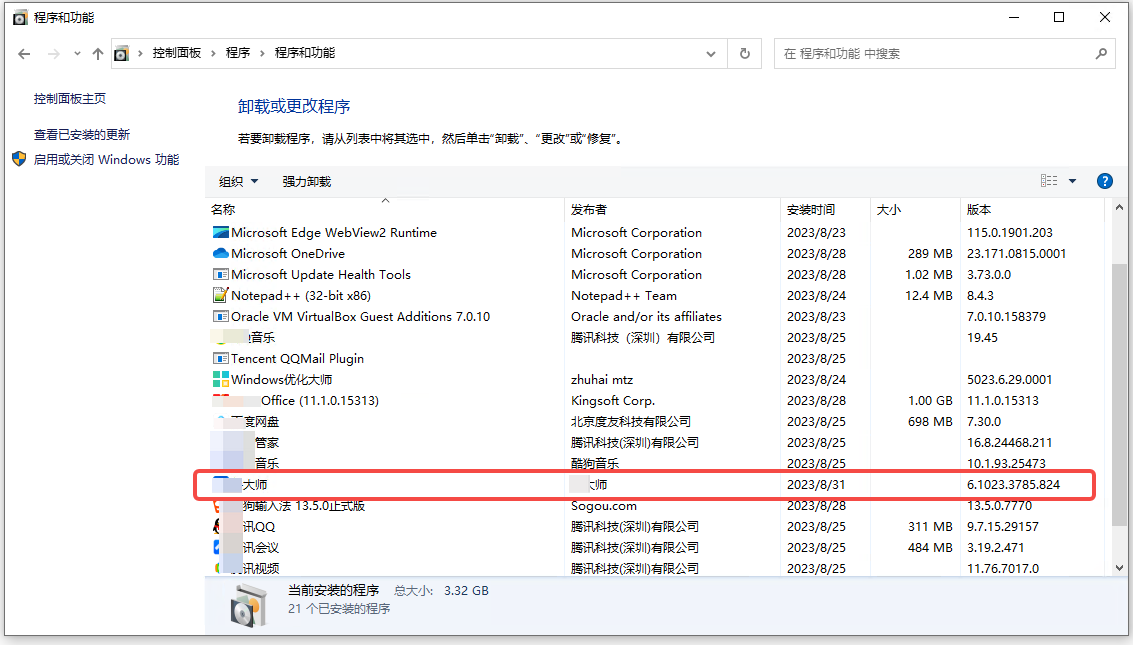Click the Notepad++ Team publisher cell
The height and width of the screenshot is (645, 1133).
[624, 295]
